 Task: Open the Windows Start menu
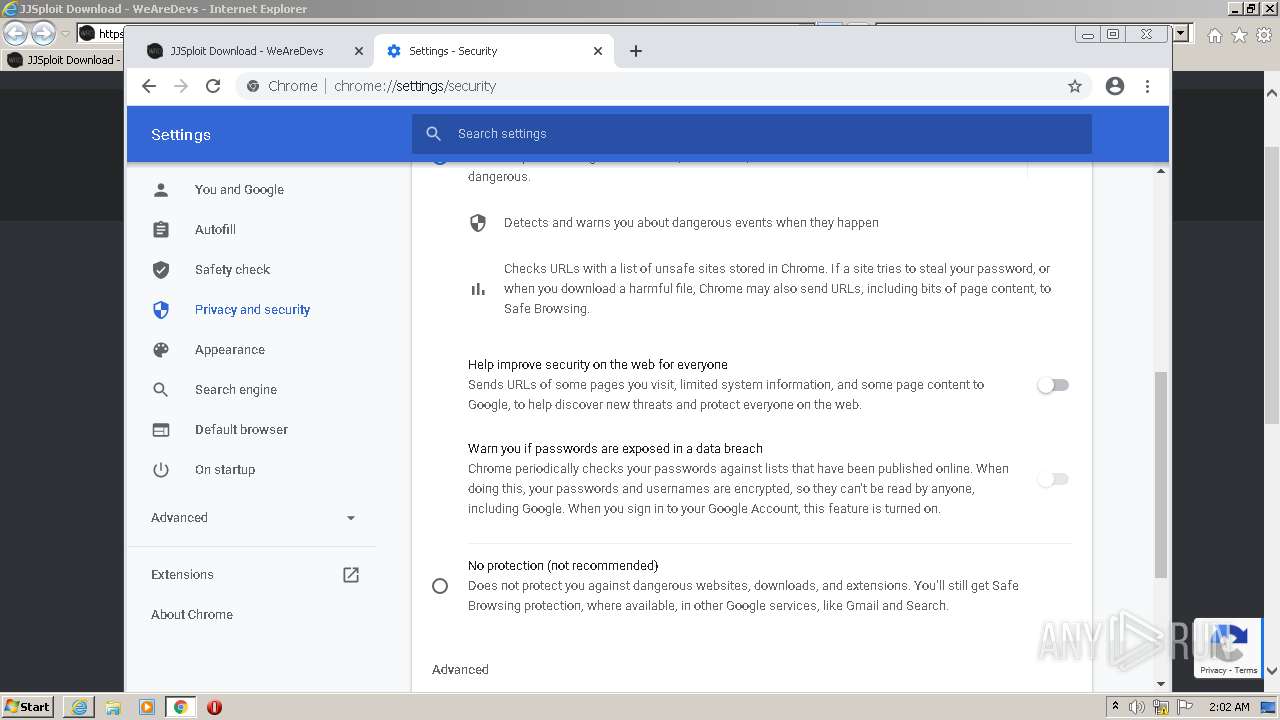(x=28, y=707)
